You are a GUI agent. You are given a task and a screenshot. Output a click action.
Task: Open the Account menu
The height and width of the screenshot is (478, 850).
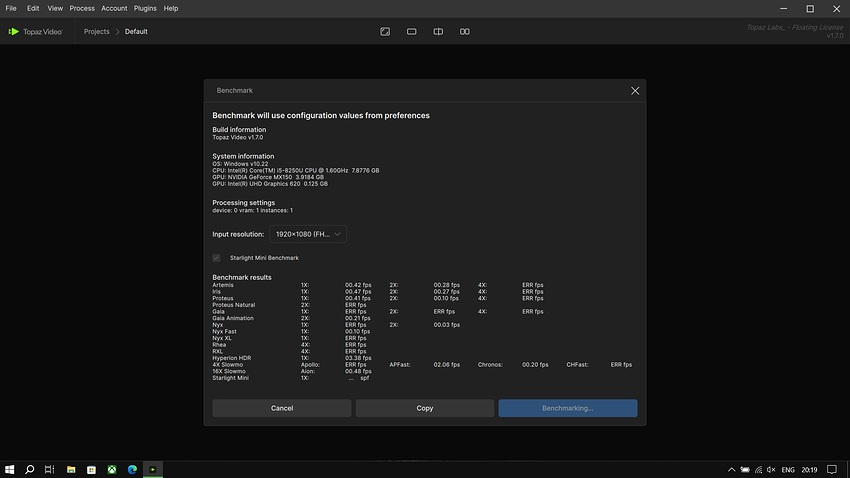(x=114, y=8)
